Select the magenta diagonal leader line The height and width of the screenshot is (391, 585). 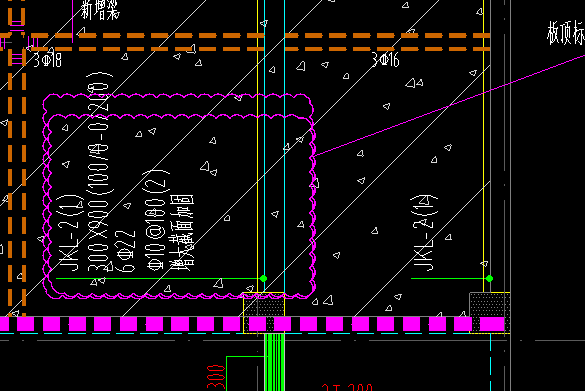click(450, 106)
